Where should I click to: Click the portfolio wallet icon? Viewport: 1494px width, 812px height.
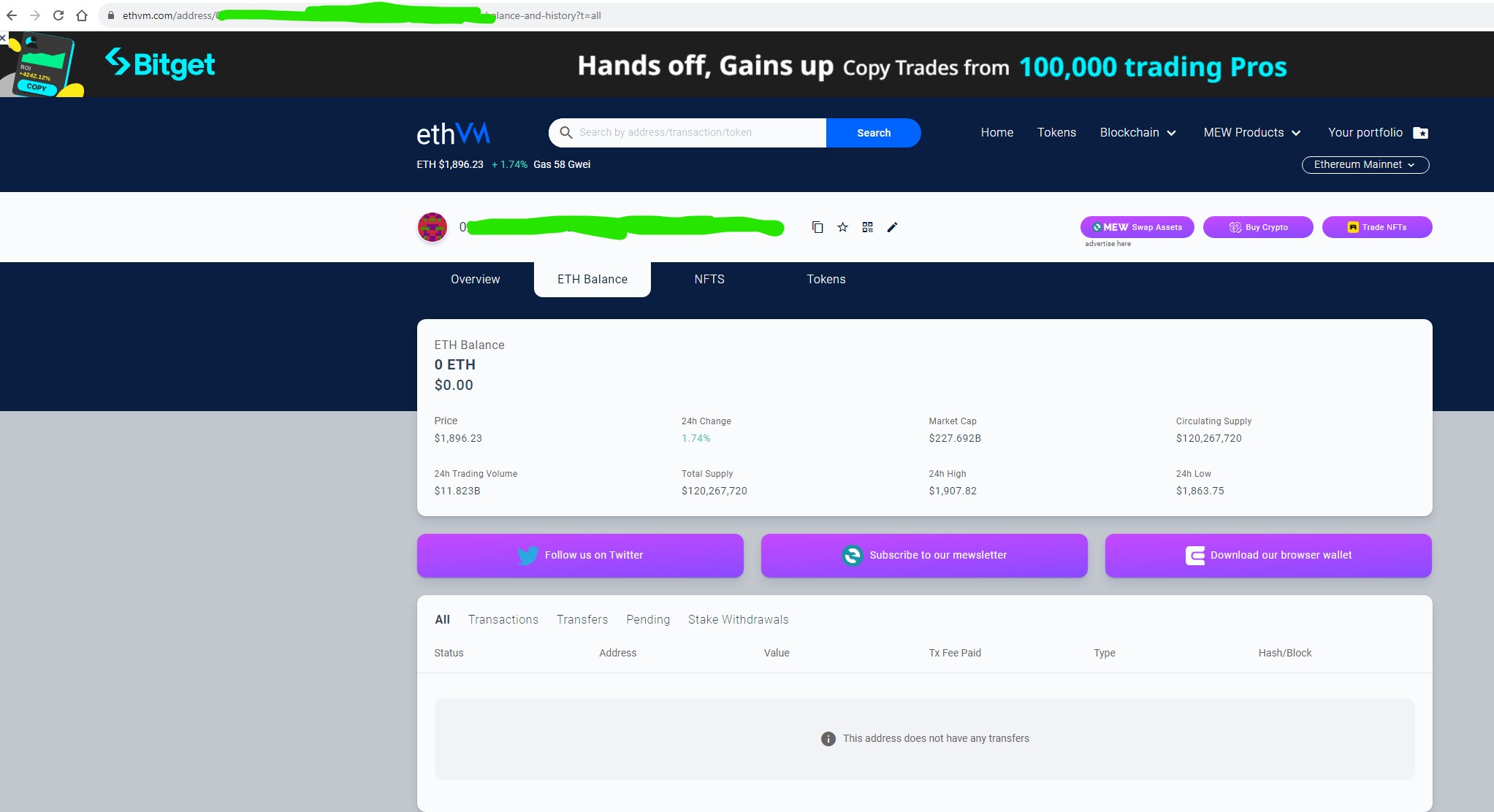(1423, 132)
